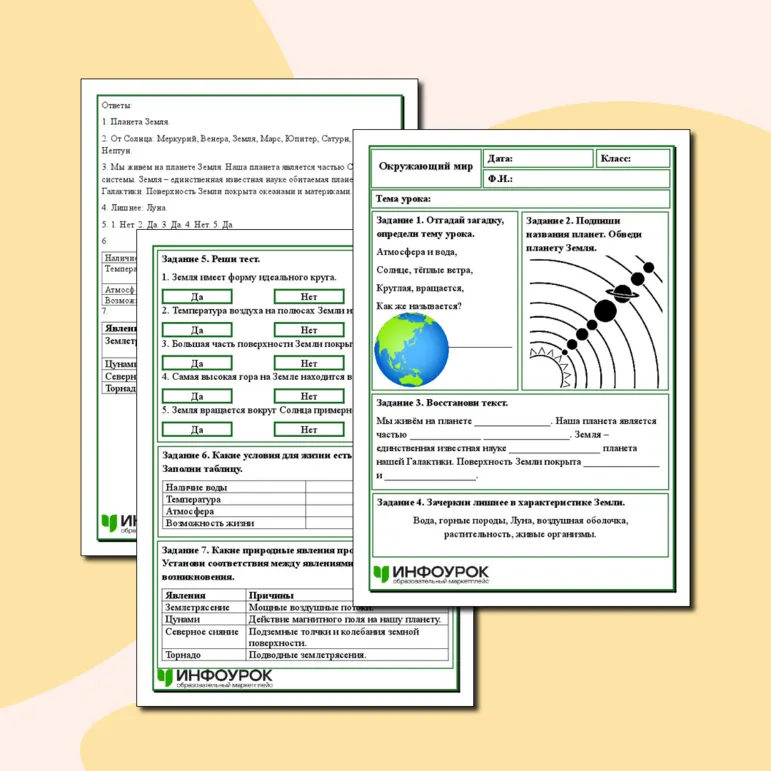Click the 'Северное сияние' cell in Задание 7 table
The image size is (771, 771).
tap(204, 637)
